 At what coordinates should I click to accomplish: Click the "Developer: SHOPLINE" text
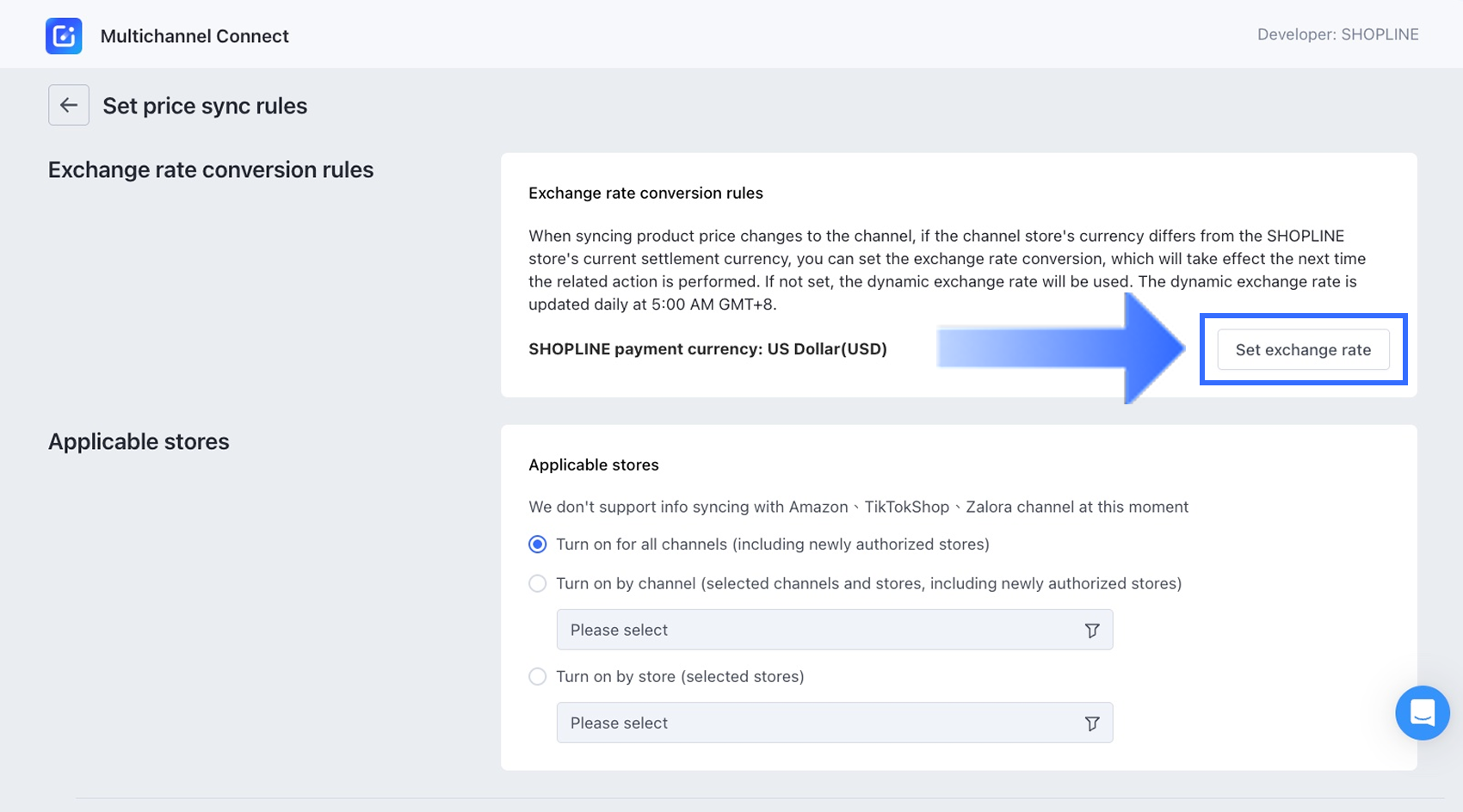pyautogui.click(x=1337, y=34)
